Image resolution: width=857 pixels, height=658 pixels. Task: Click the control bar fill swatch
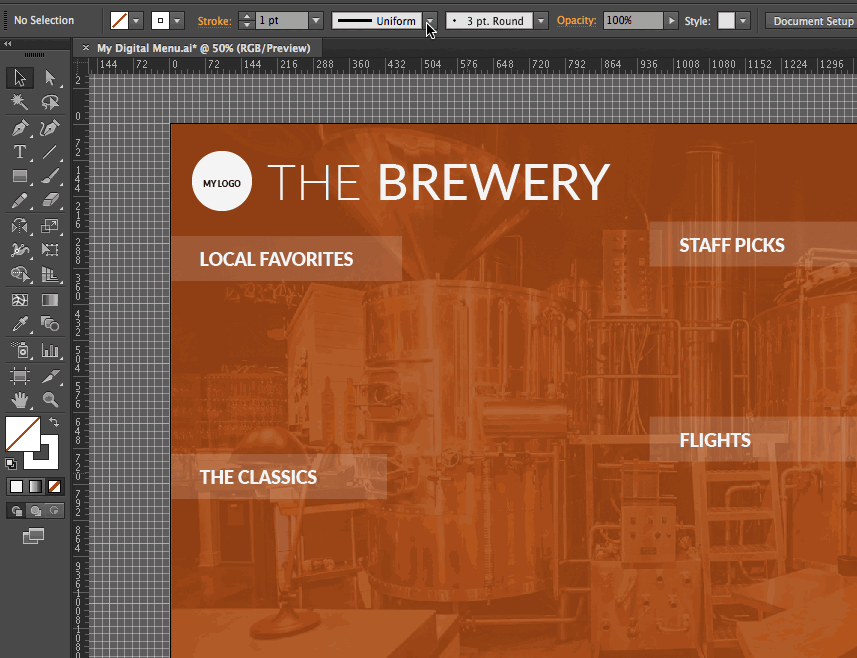(119, 21)
